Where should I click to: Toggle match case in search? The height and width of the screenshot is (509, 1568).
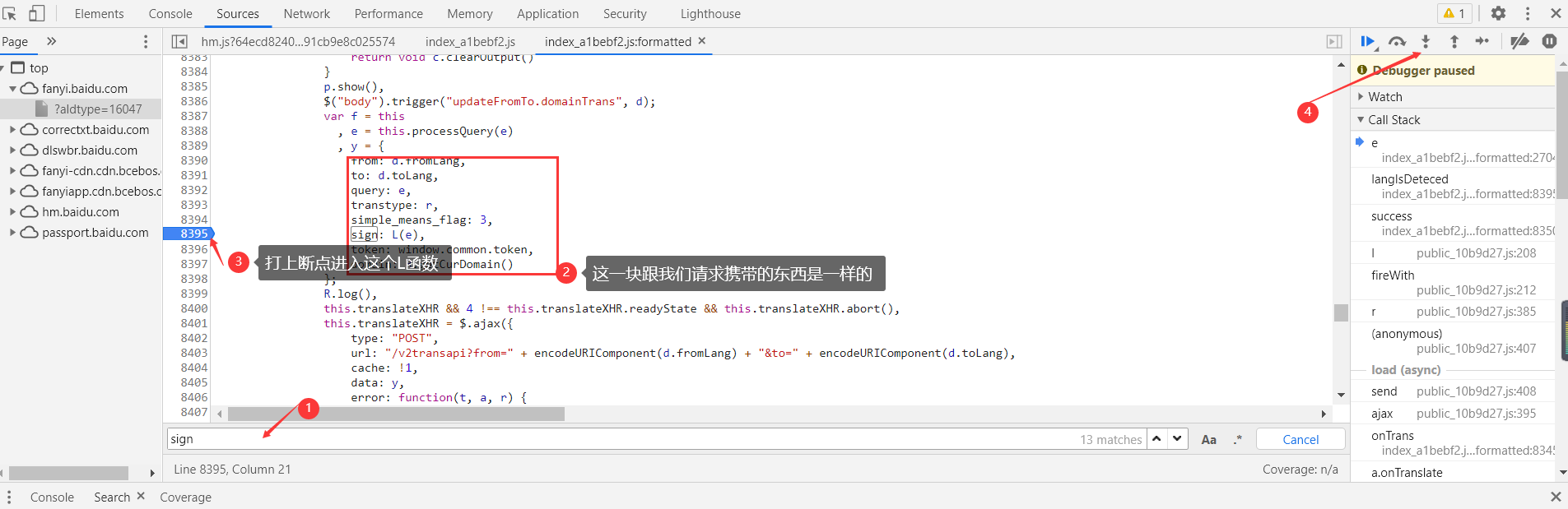coord(1208,440)
